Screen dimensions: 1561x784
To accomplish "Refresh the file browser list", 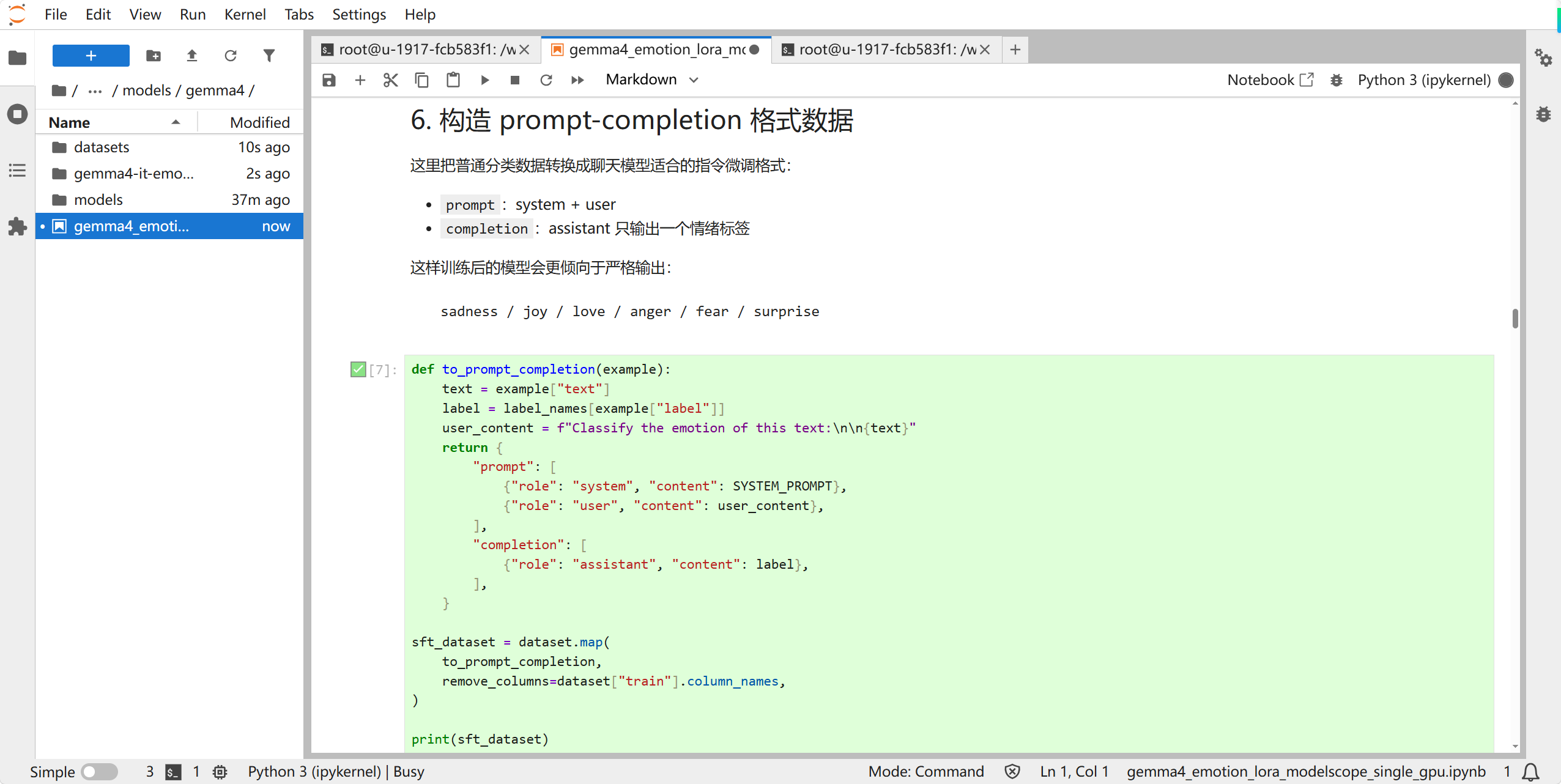I will click(231, 56).
